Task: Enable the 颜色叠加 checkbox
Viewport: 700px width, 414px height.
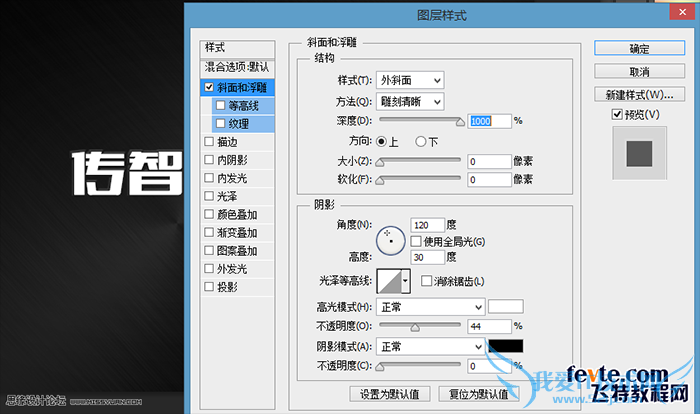Action: click(209, 214)
